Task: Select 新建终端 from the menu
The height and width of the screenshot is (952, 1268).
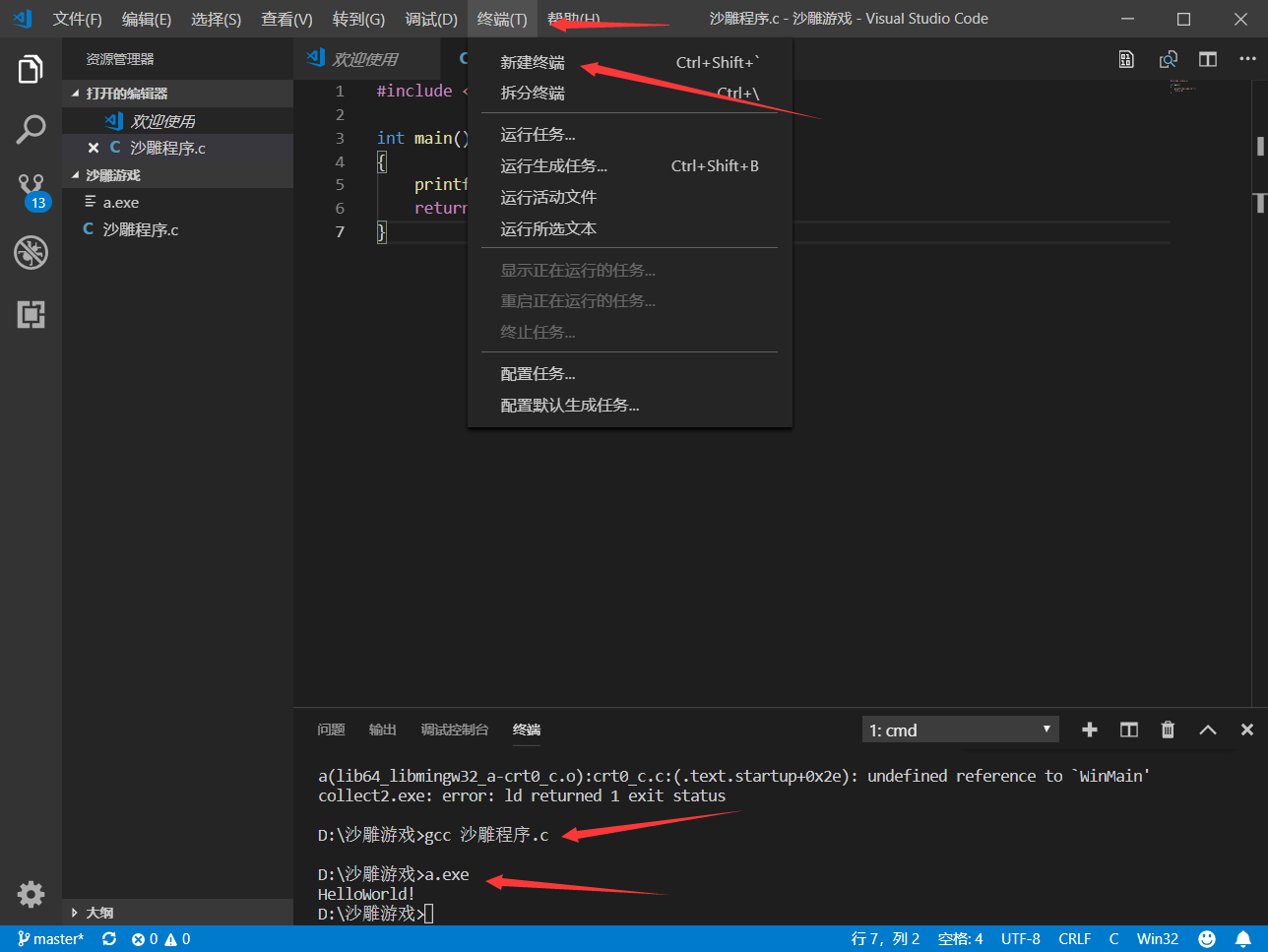Action: pyautogui.click(x=533, y=63)
